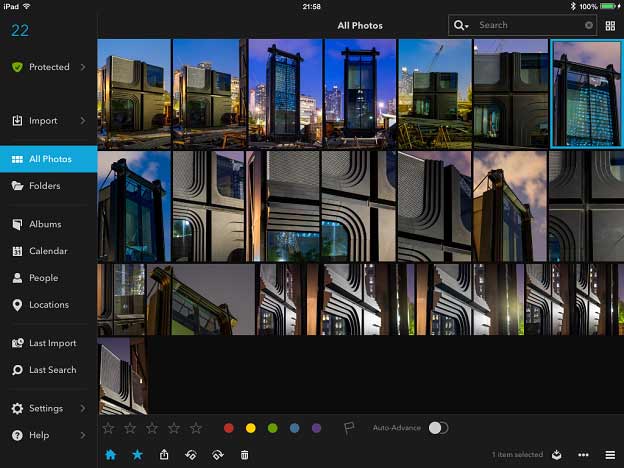Tap the Settings label in sidebar
This screenshot has width=624, height=468.
pyautogui.click(x=46, y=408)
